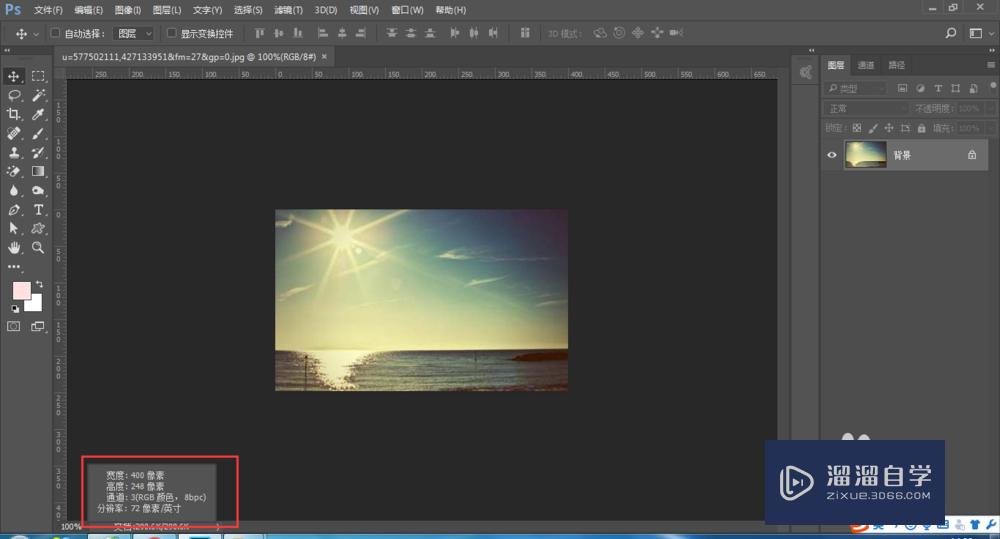Click the 背景 layer thumbnail
This screenshot has height=539, width=1000.
pyautogui.click(x=865, y=155)
